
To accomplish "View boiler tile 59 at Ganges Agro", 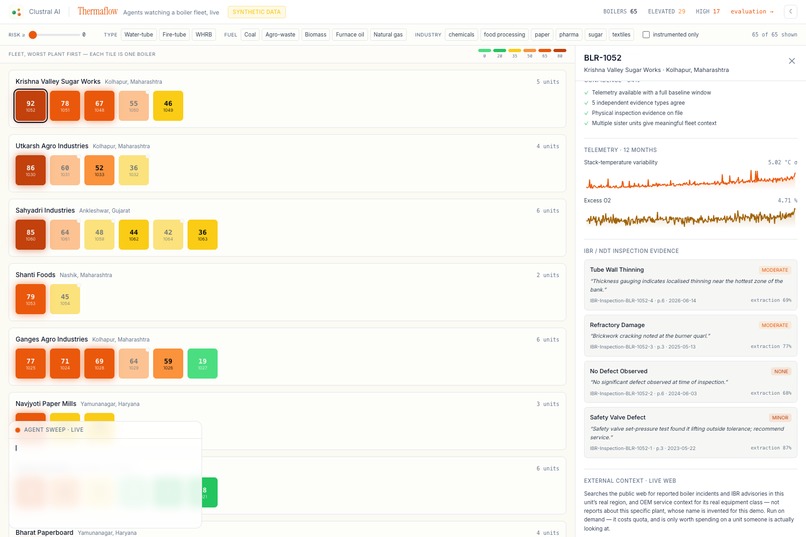I will pyautogui.click(x=168, y=363).
